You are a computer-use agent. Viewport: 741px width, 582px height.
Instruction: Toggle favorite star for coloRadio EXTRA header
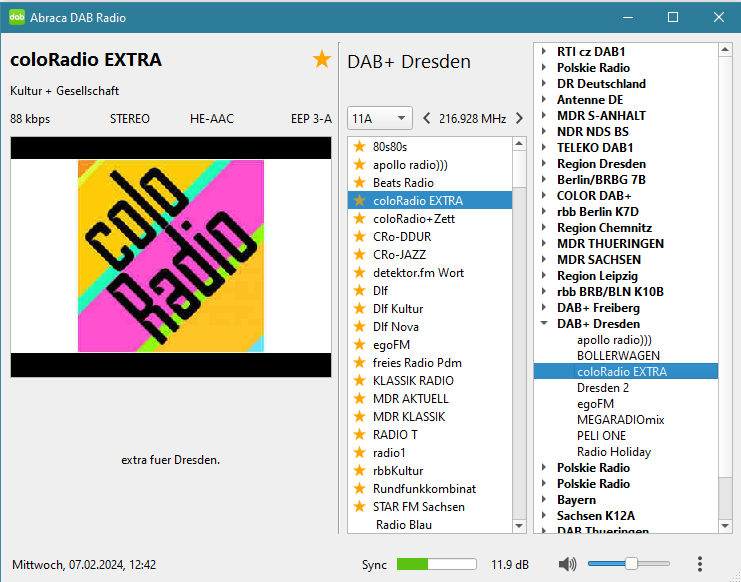321,60
